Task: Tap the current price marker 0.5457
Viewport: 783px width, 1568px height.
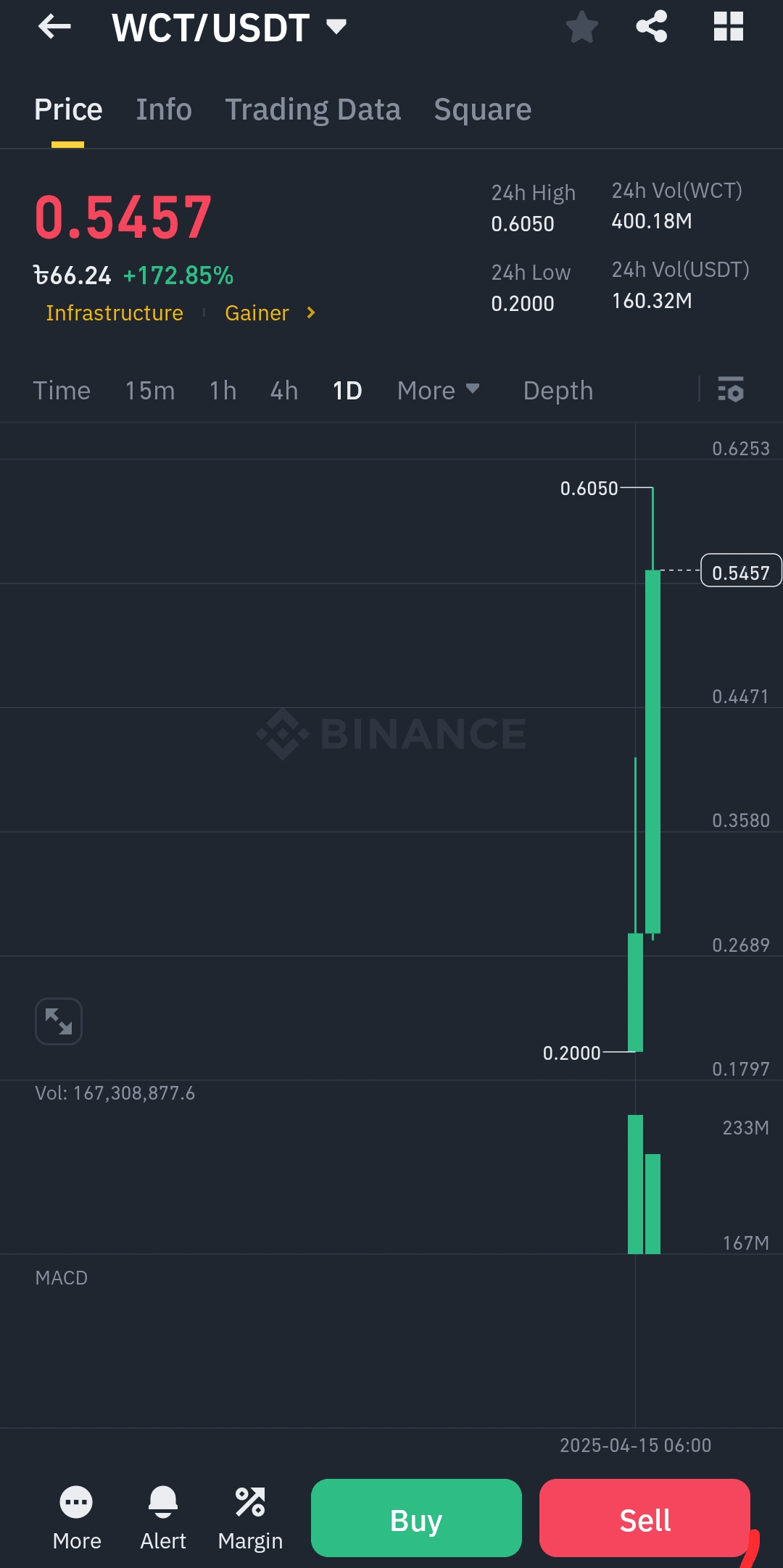Action: click(740, 572)
